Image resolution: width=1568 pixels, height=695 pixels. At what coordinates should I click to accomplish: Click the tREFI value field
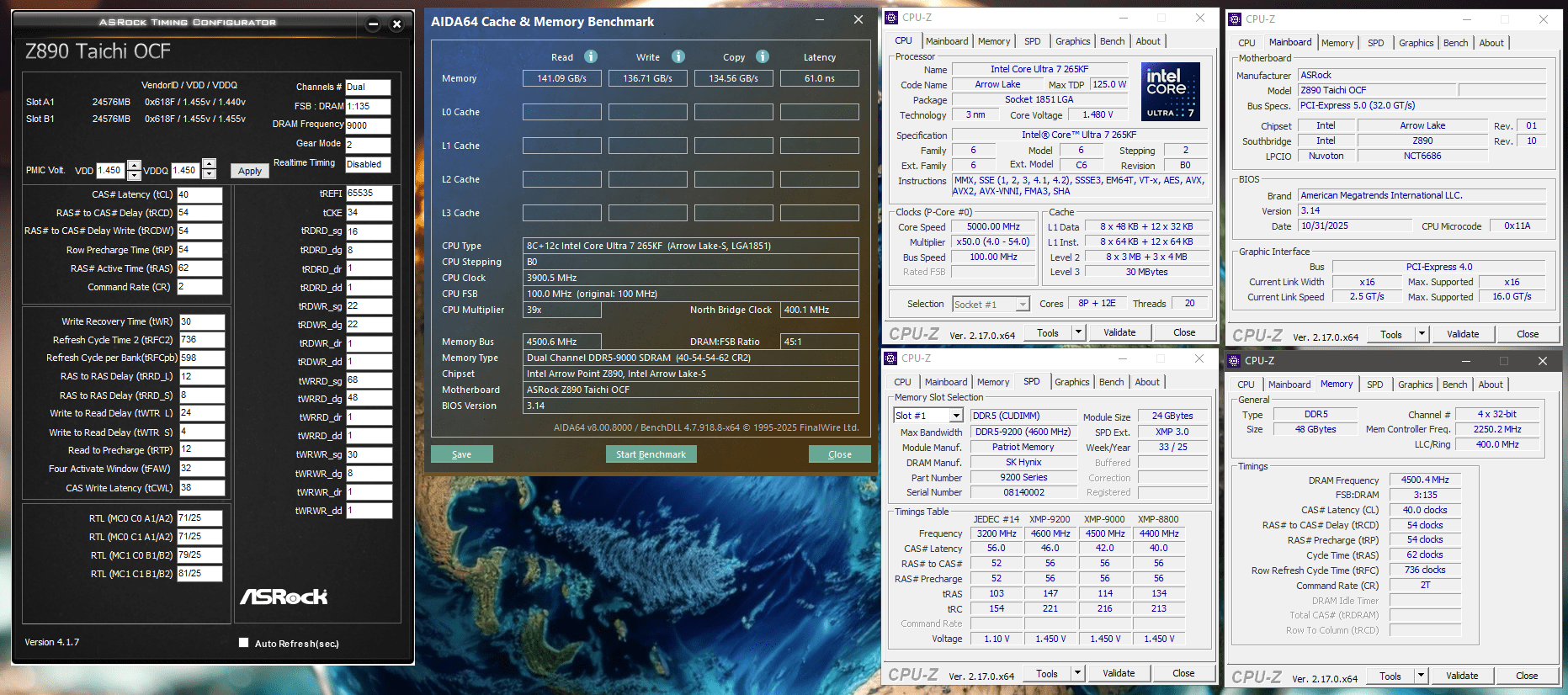(369, 194)
